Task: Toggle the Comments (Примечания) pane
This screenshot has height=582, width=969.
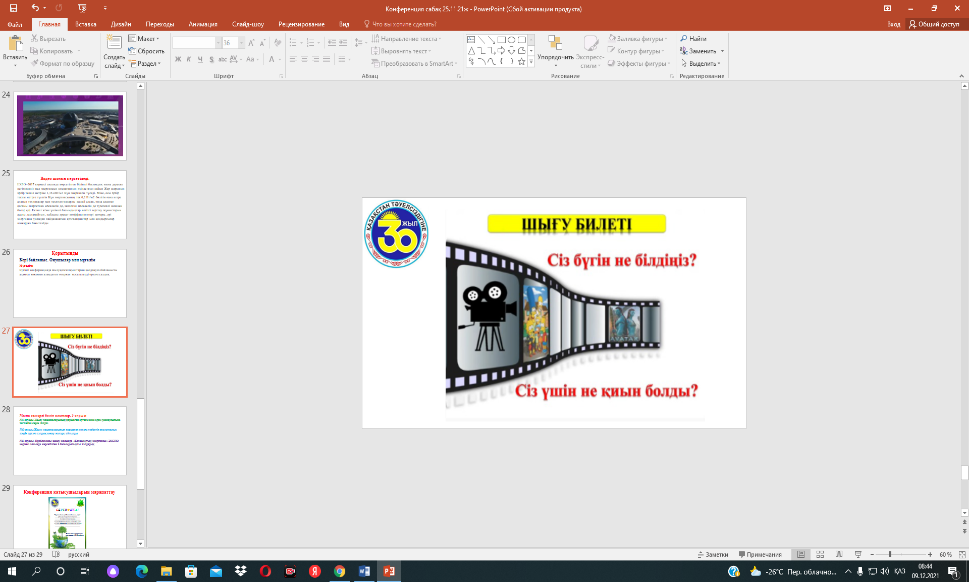Action: [x=762, y=554]
